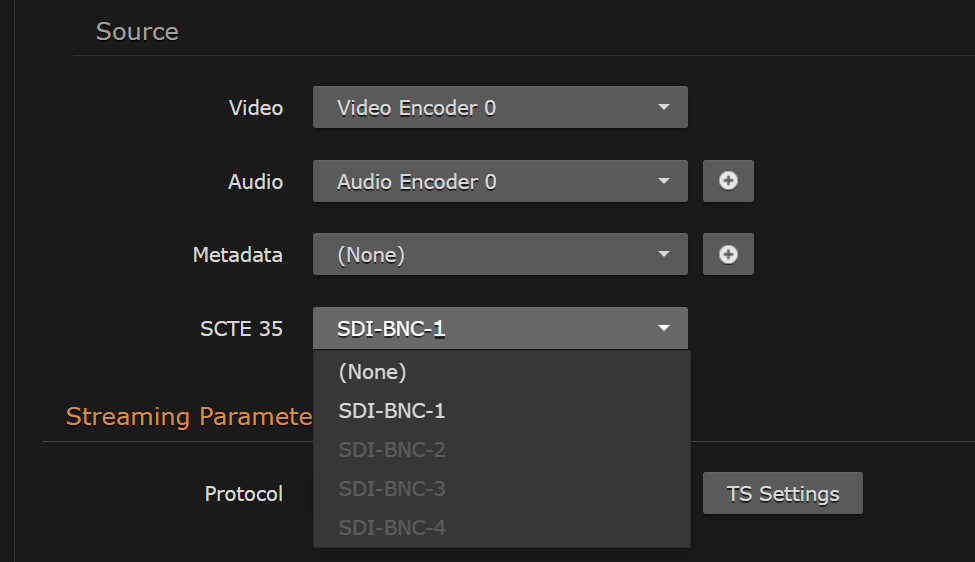Choose the SDI-BNC-4 list option
Image resolution: width=975 pixels, height=562 pixels.
(392, 528)
